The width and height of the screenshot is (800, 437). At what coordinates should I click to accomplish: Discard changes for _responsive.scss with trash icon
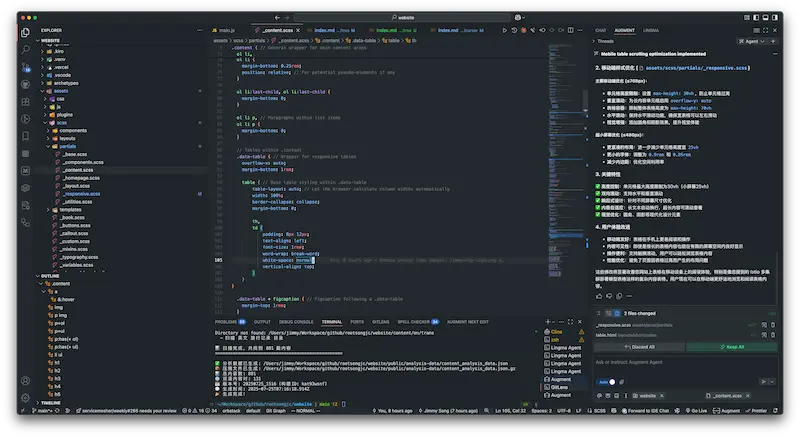[773, 325]
